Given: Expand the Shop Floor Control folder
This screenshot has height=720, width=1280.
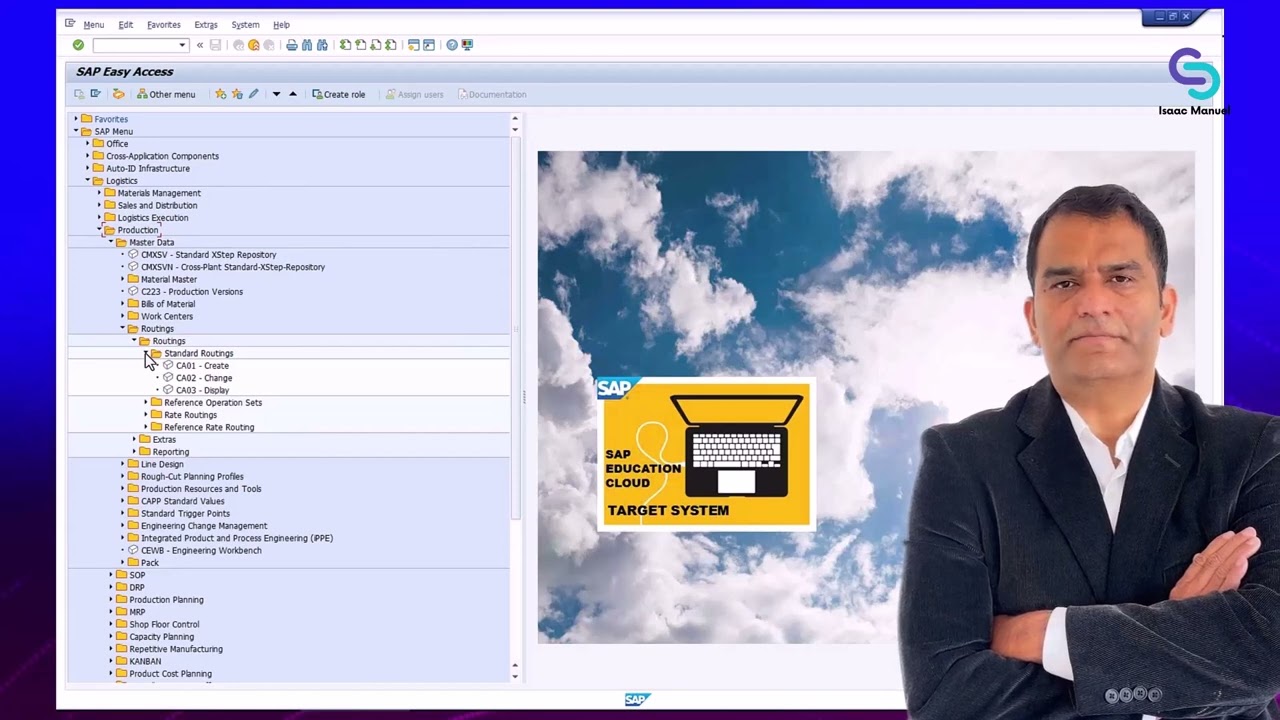Looking at the screenshot, I should click(x=111, y=624).
